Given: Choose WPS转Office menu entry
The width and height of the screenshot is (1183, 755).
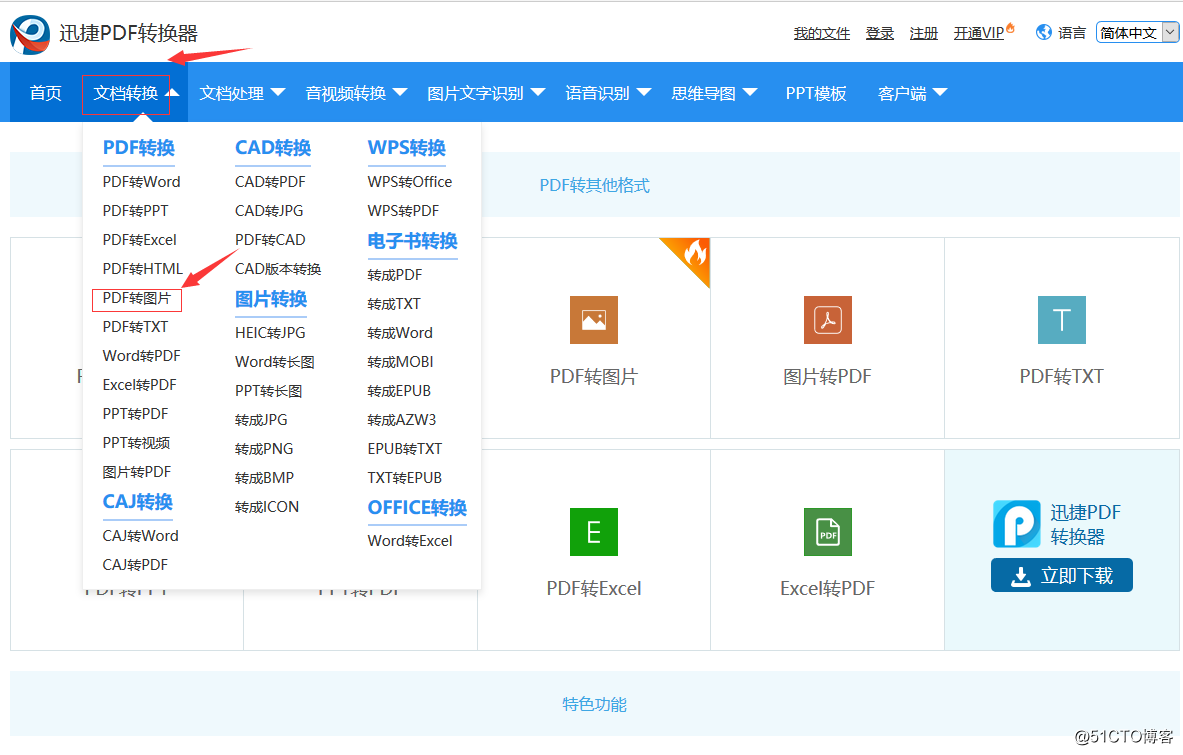Looking at the screenshot, I should [x=410, y=182].
